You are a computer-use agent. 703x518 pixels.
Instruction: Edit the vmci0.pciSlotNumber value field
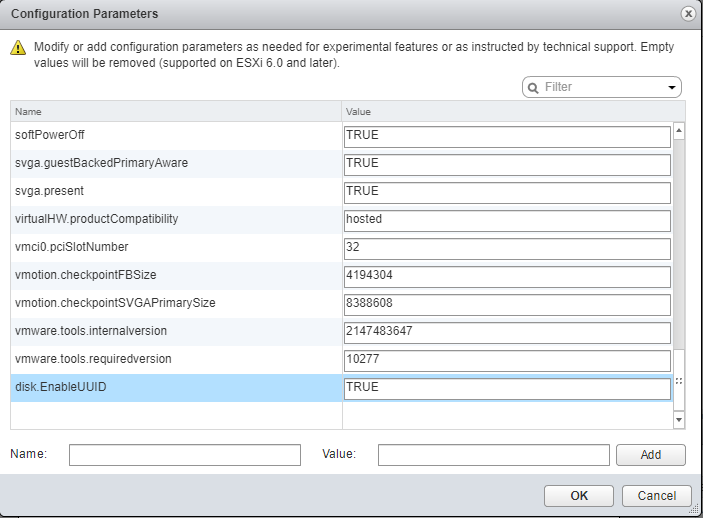507,248
